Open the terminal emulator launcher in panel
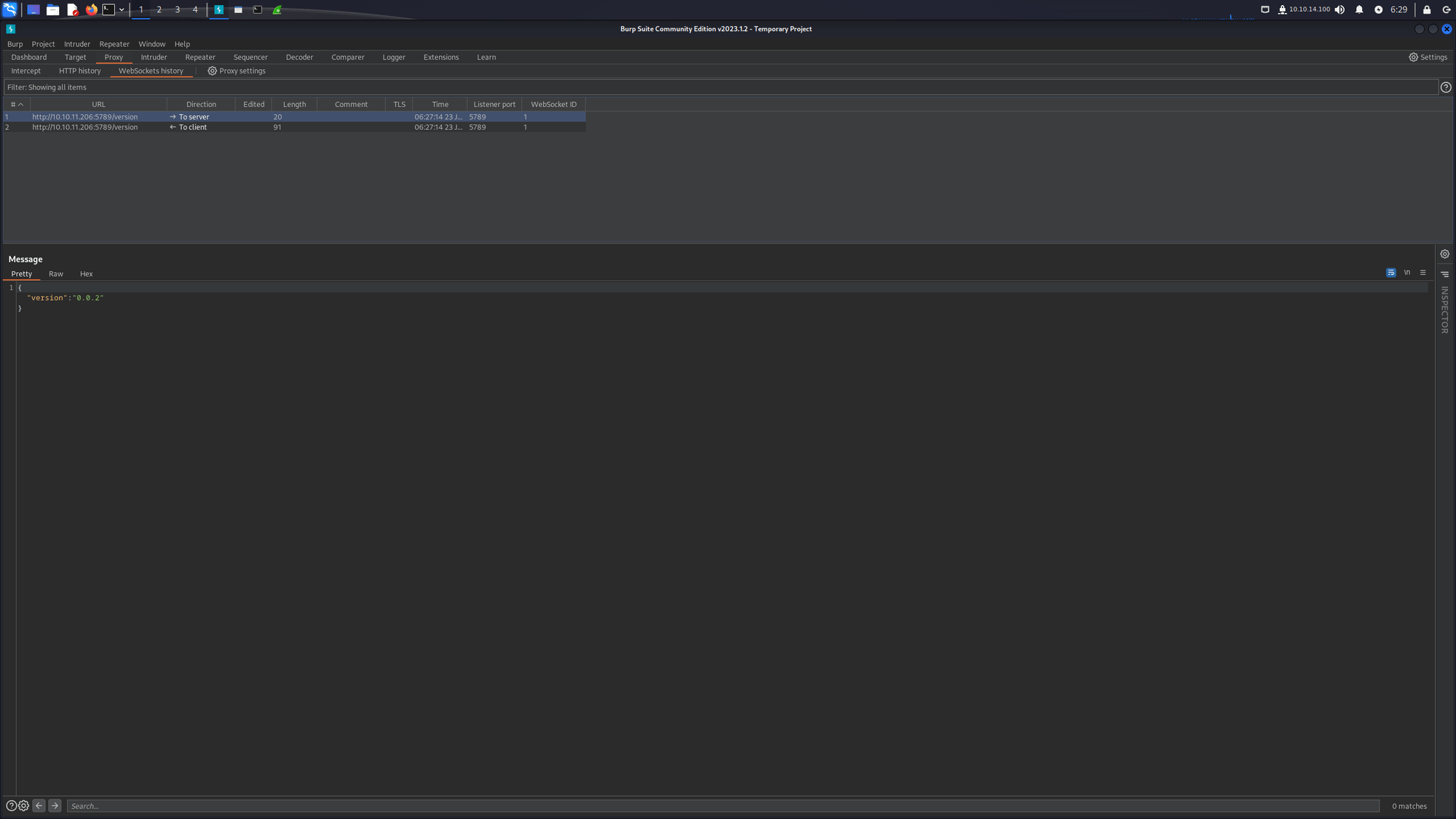This screenshot has height=819, width=1456. click(x=108, y=9)
